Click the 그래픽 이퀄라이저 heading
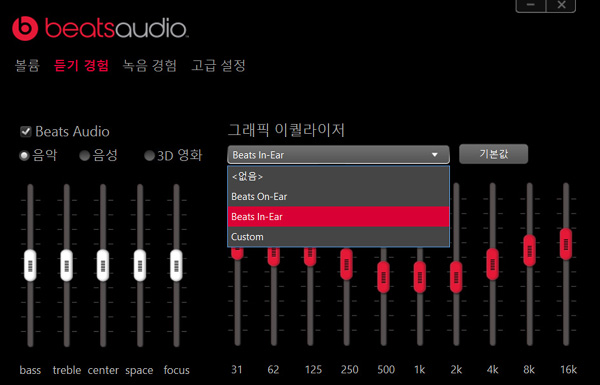 286,130
